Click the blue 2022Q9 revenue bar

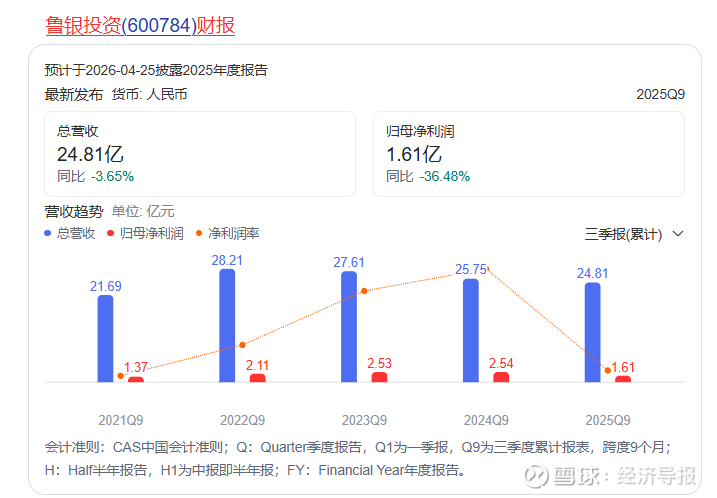227,326
